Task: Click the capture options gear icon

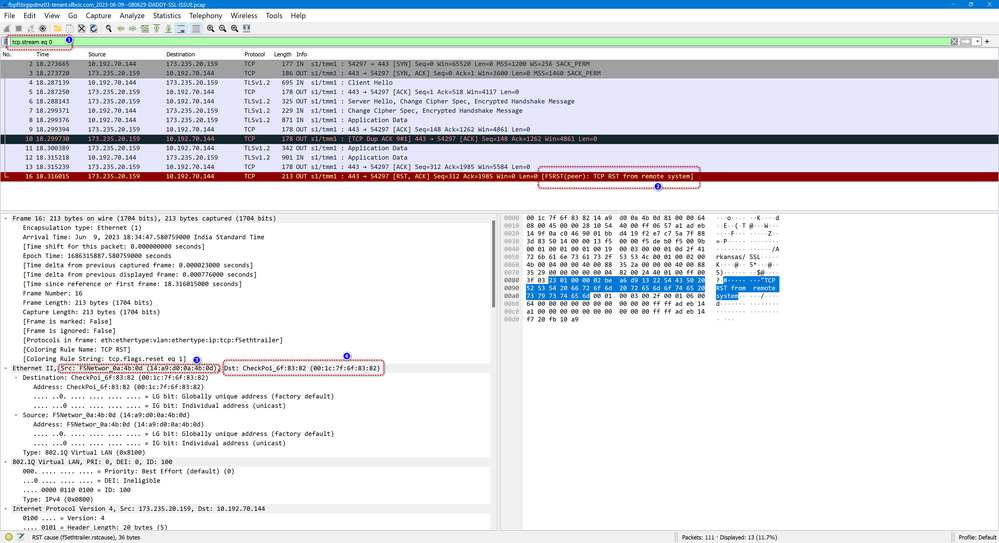Action: pos(43,29)
